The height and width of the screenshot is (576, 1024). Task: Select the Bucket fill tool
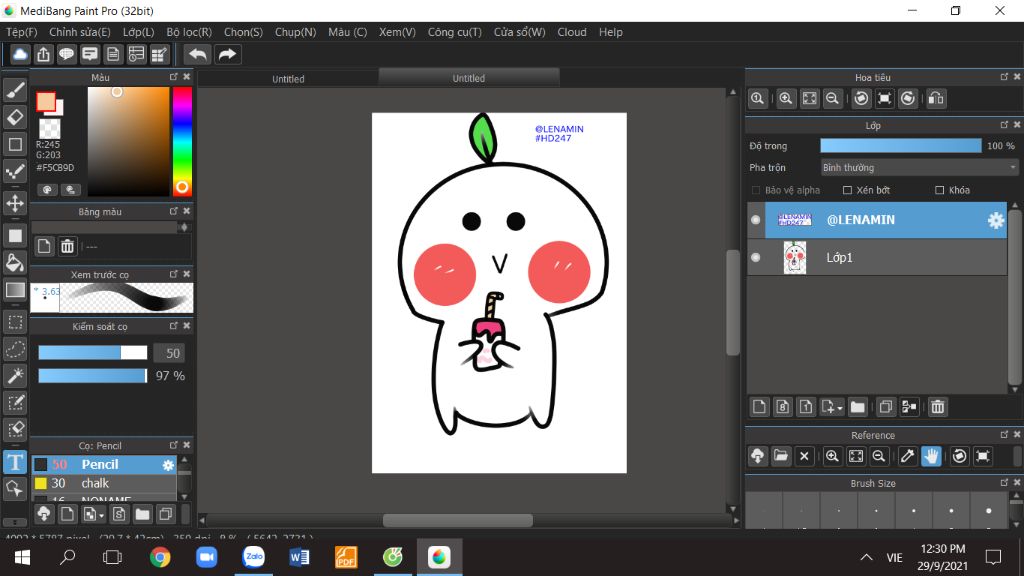pos(15,263)
